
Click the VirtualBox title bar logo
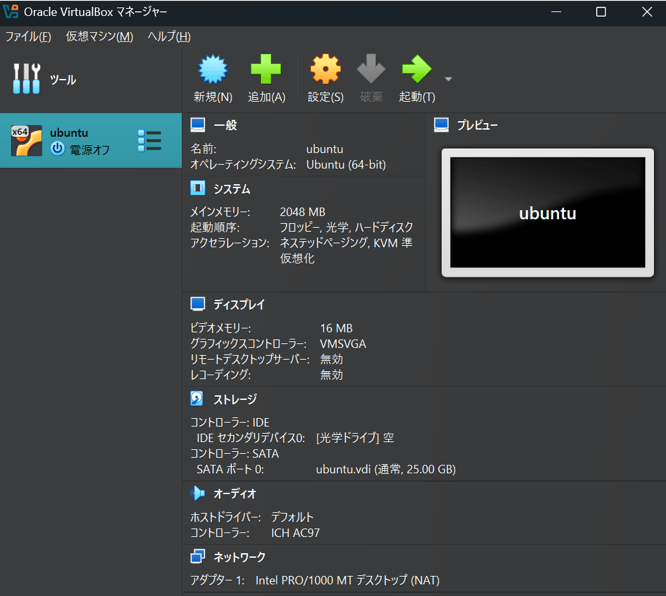click(11, 11)
